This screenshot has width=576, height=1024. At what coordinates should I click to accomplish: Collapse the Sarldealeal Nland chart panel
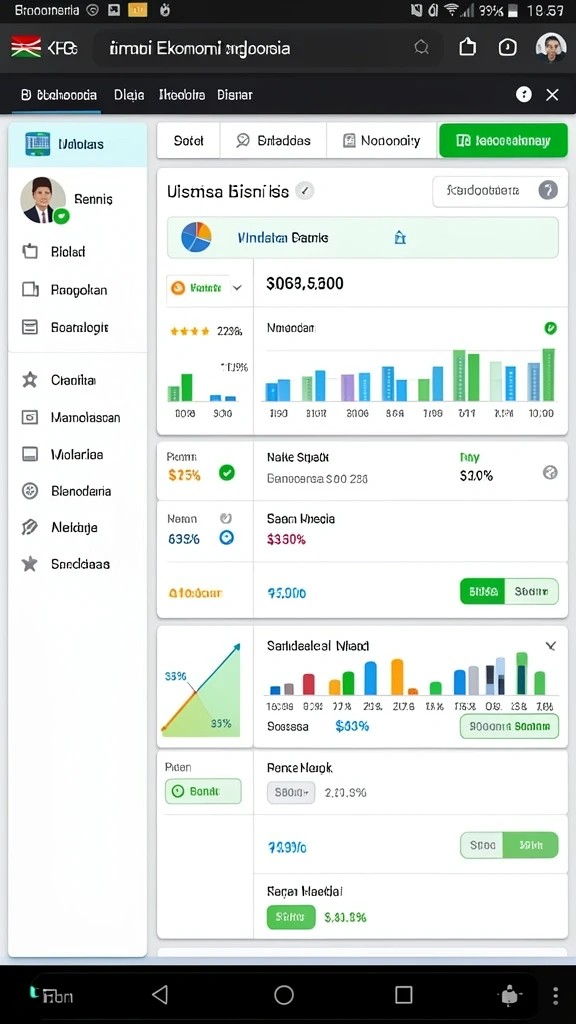[x=551, y=646]
